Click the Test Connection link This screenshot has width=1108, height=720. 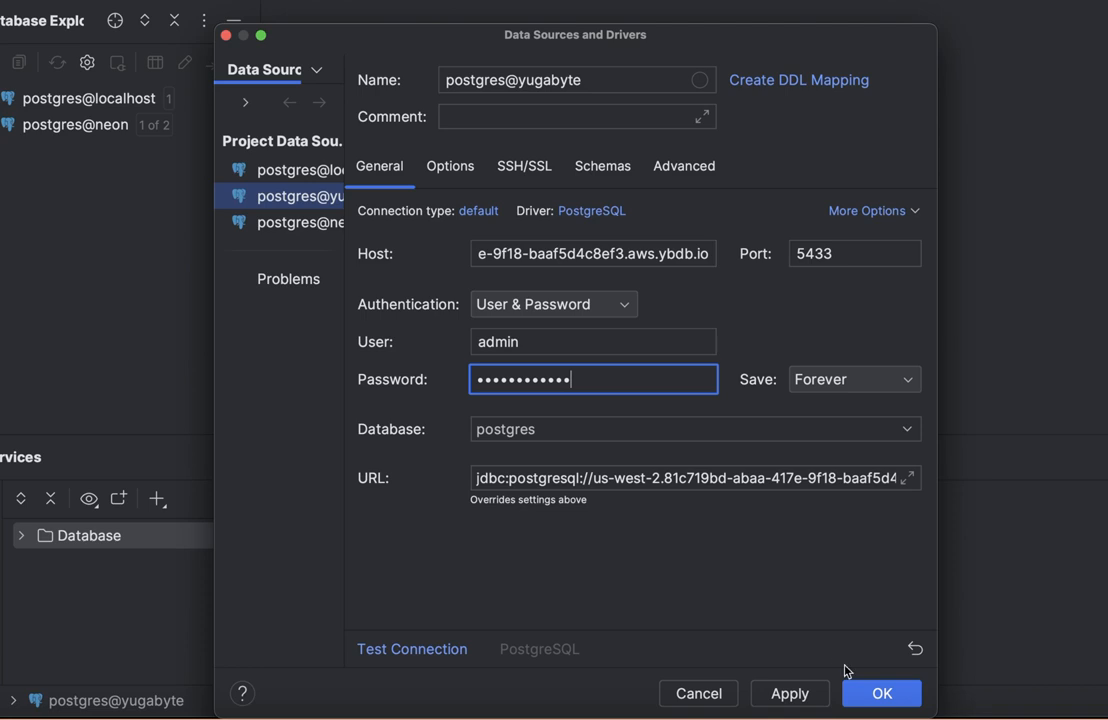tap(412, 649)
